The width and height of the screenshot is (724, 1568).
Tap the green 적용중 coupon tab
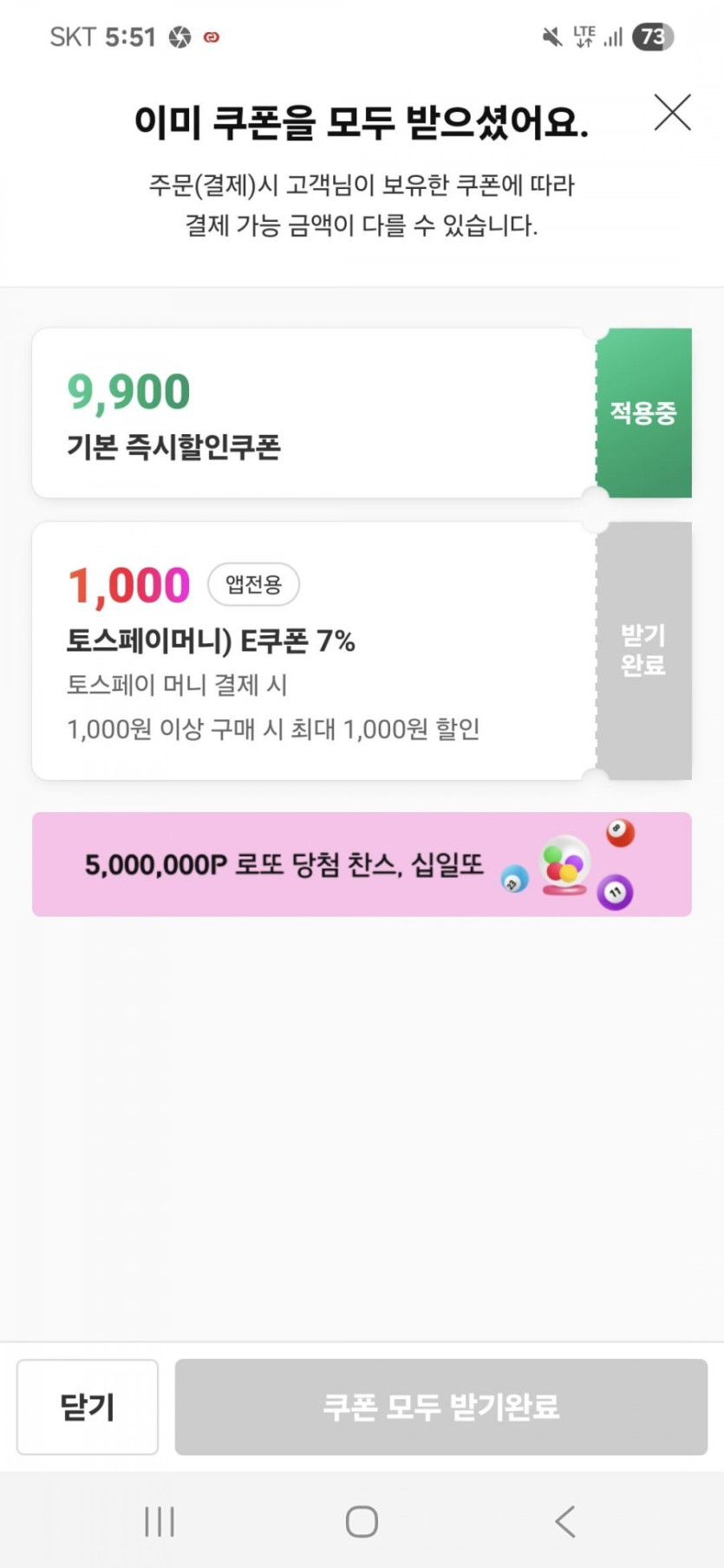tap(643, 413)
